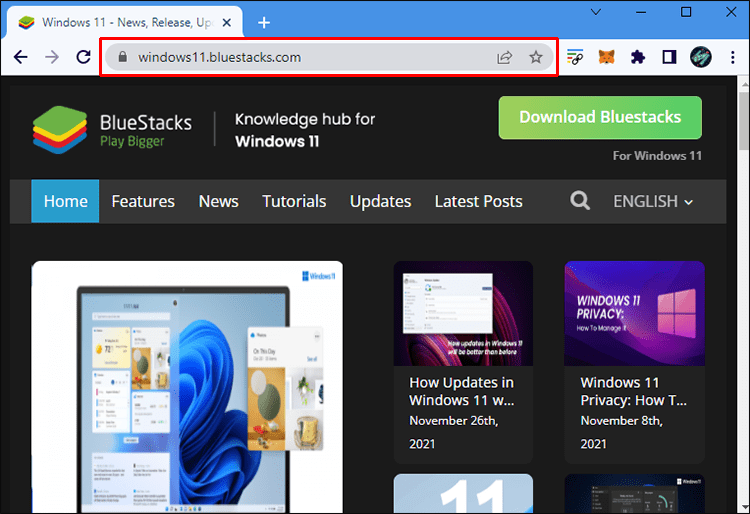Click the Download Bluestacks button
The width and height of the screenshot is (750, 514).
click(x=600, y=117)
